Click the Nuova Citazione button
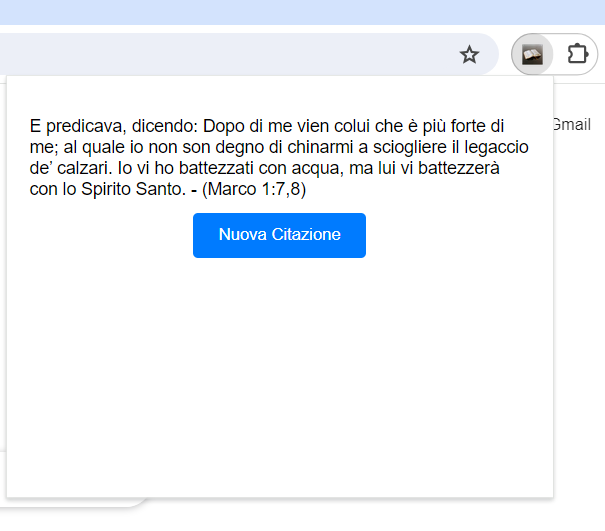The width and height of the screenshot is (605, 531). 279,235
